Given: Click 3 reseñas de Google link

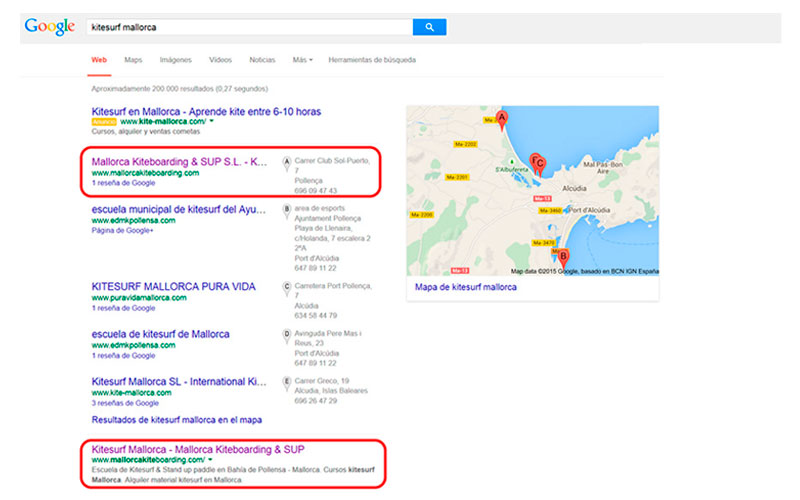Looking at the screenshot, I should tap(125, 403).
